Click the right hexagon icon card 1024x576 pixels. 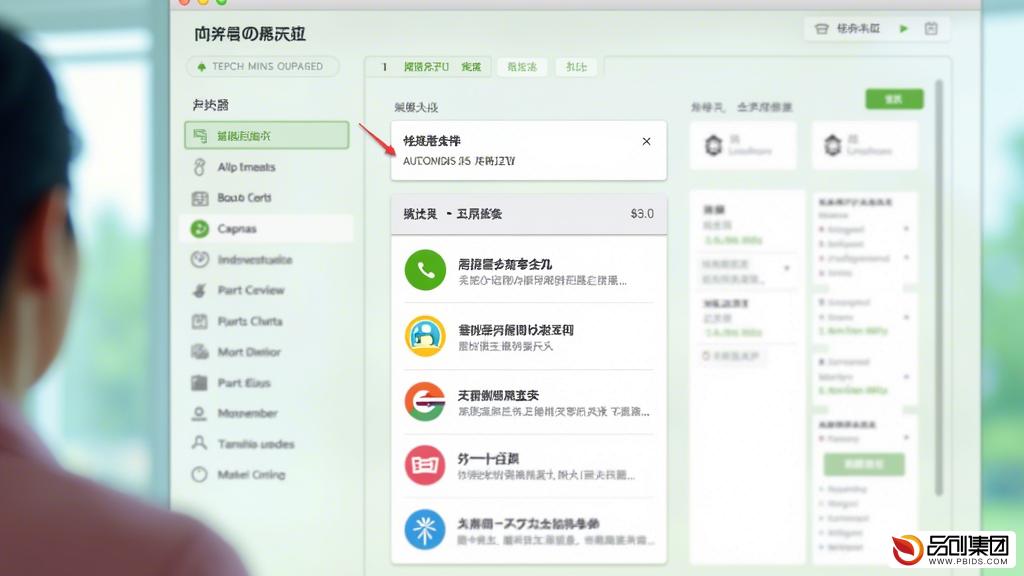[x=865, y=145]
